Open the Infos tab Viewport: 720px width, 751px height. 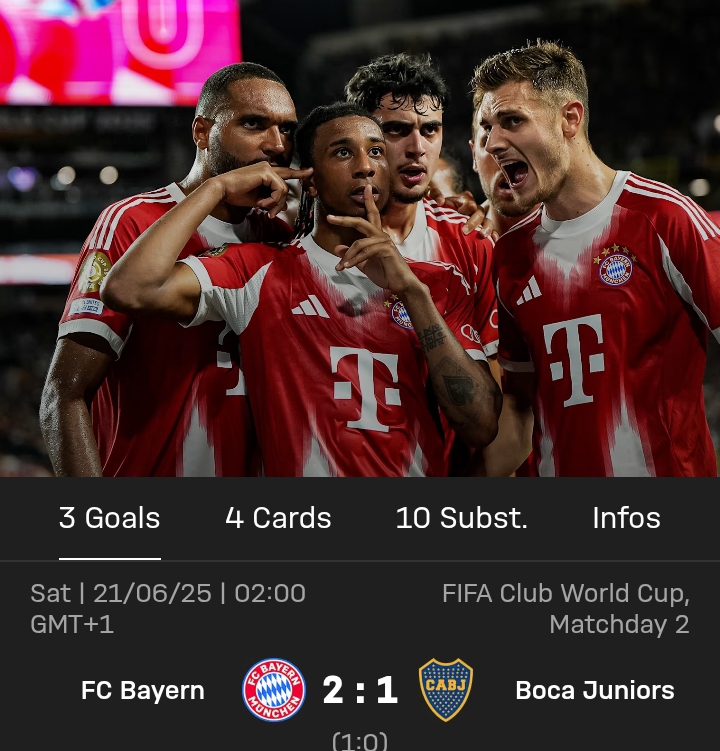(x=627, y=518)
